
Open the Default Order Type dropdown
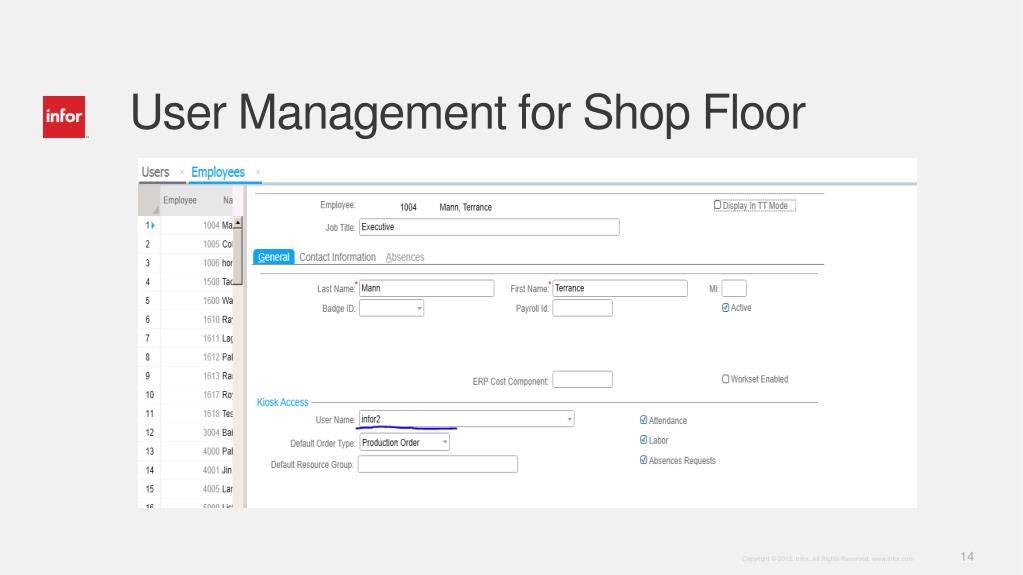pyautogui.click(x=444, y=443)
